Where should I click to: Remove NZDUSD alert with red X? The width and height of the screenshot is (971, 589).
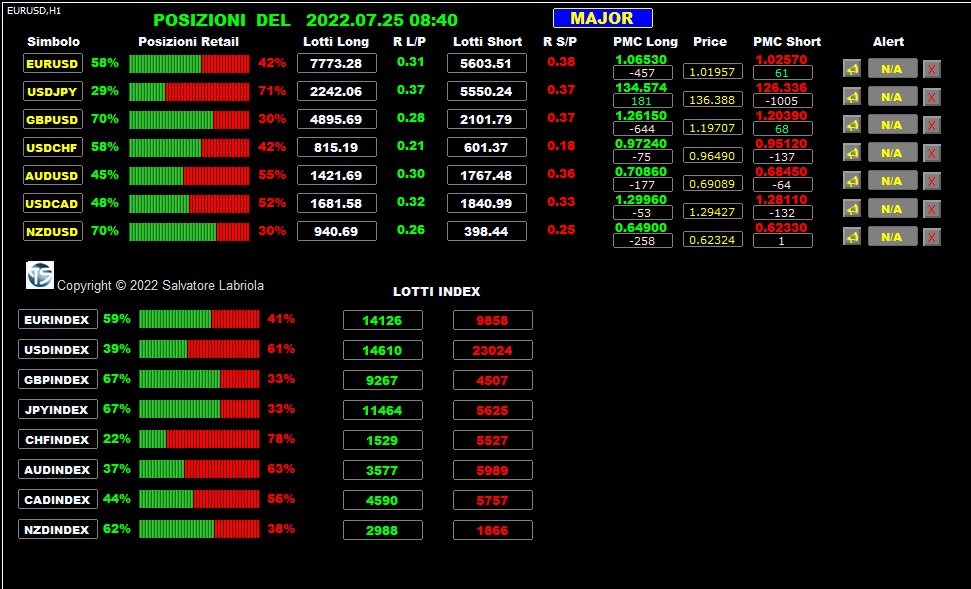click(x=932, y=237)
